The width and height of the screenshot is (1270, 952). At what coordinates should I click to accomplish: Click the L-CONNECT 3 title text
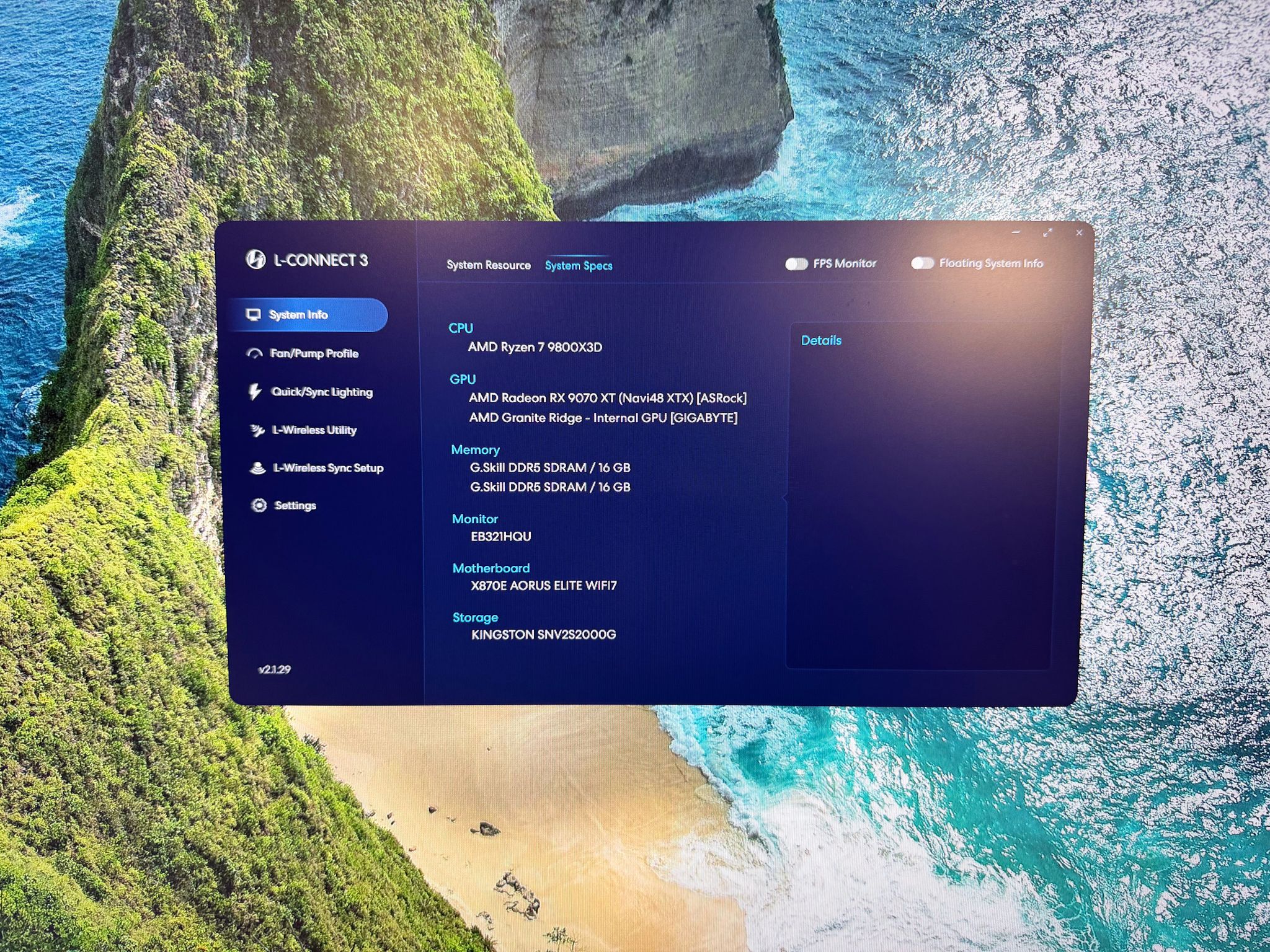[321, 260]
